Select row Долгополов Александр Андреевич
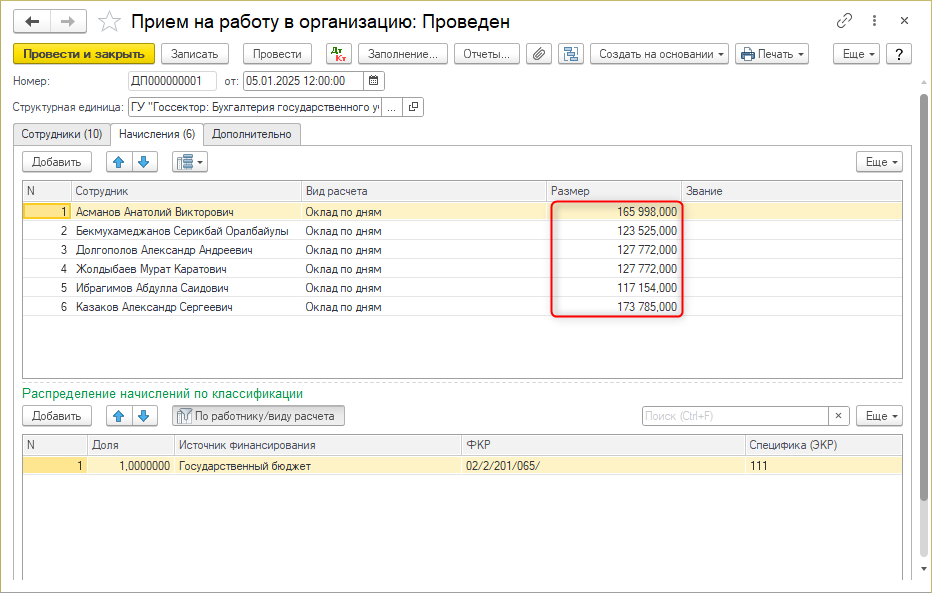Screen dimensions: 932x593 [x=462, y=250]
